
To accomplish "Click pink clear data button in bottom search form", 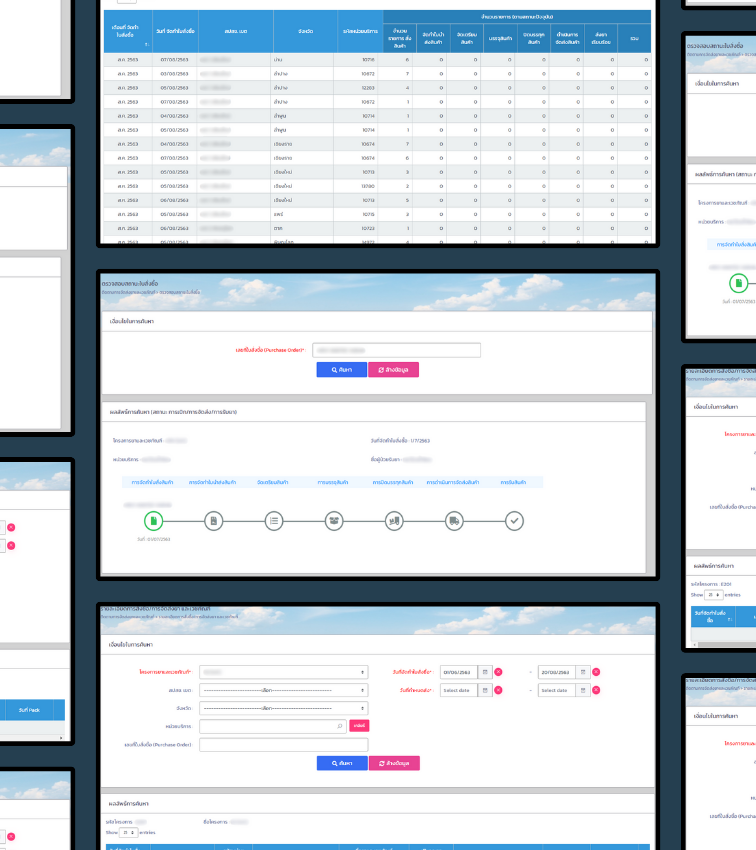I will [x=394, y=763].
